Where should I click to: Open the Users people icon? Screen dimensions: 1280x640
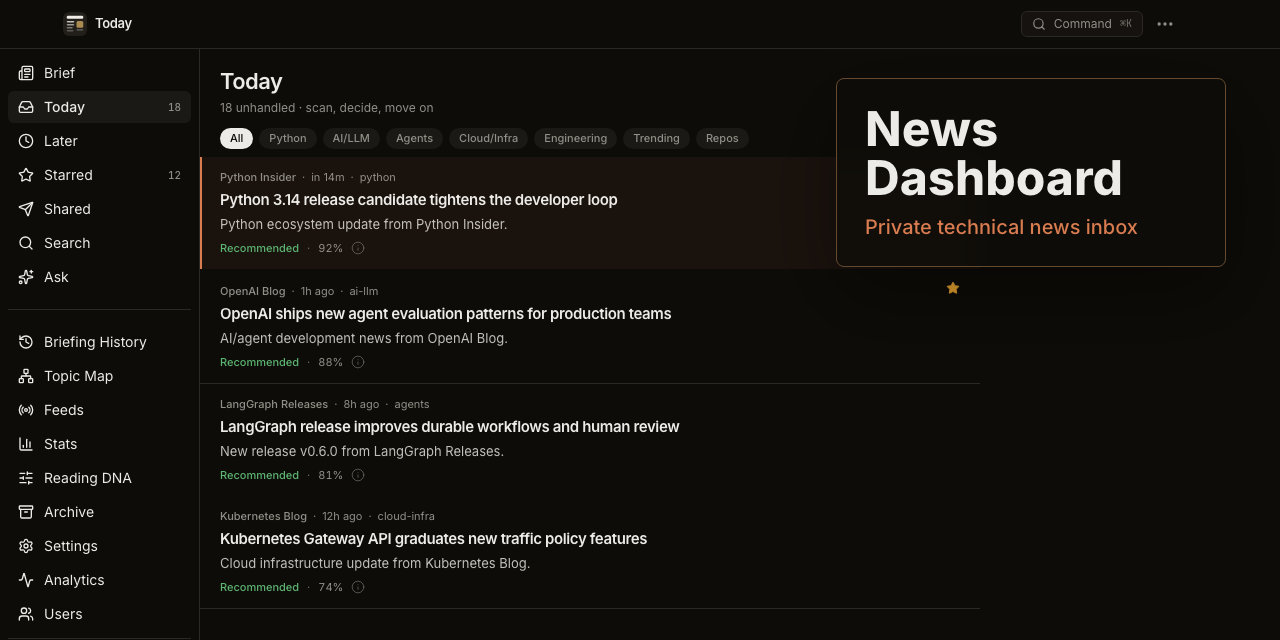coord(26,614)
